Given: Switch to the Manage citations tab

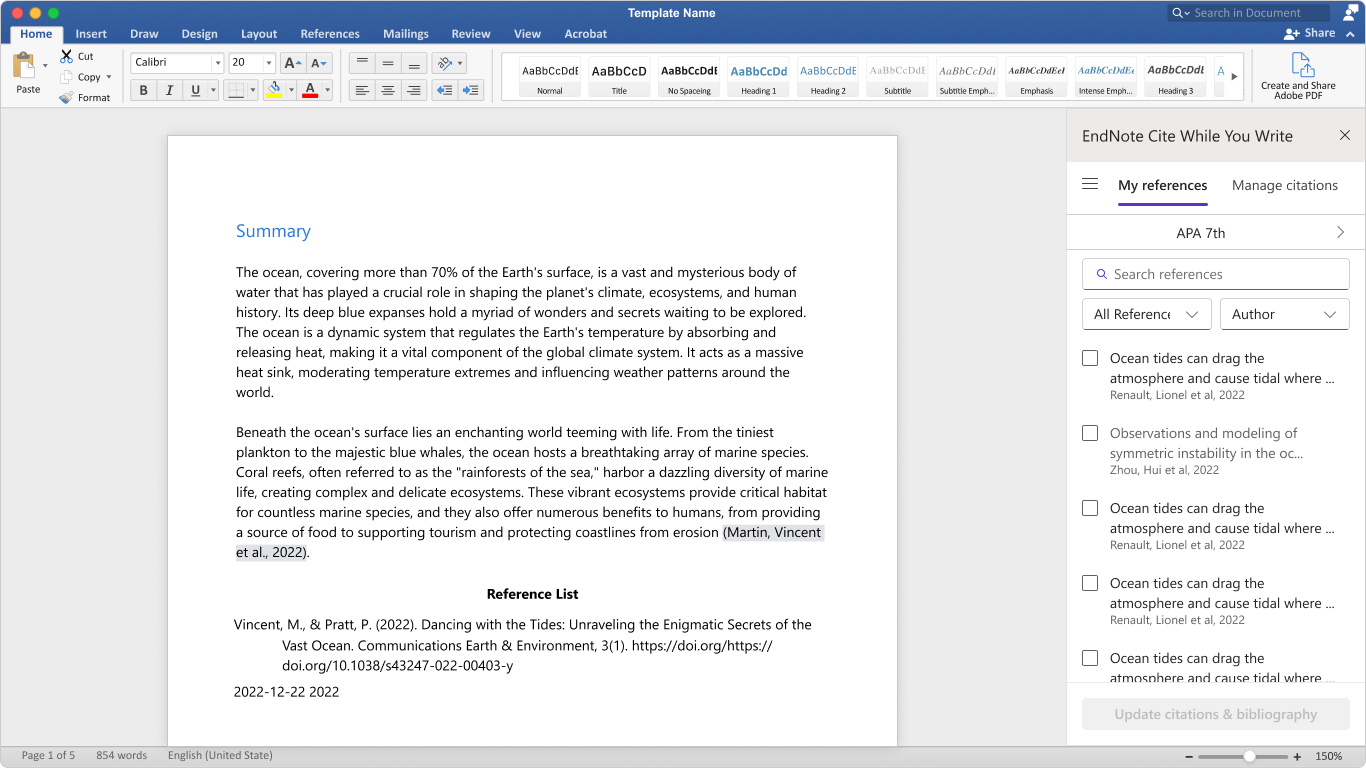Looking at the screenshot, I should [1285, 185].
